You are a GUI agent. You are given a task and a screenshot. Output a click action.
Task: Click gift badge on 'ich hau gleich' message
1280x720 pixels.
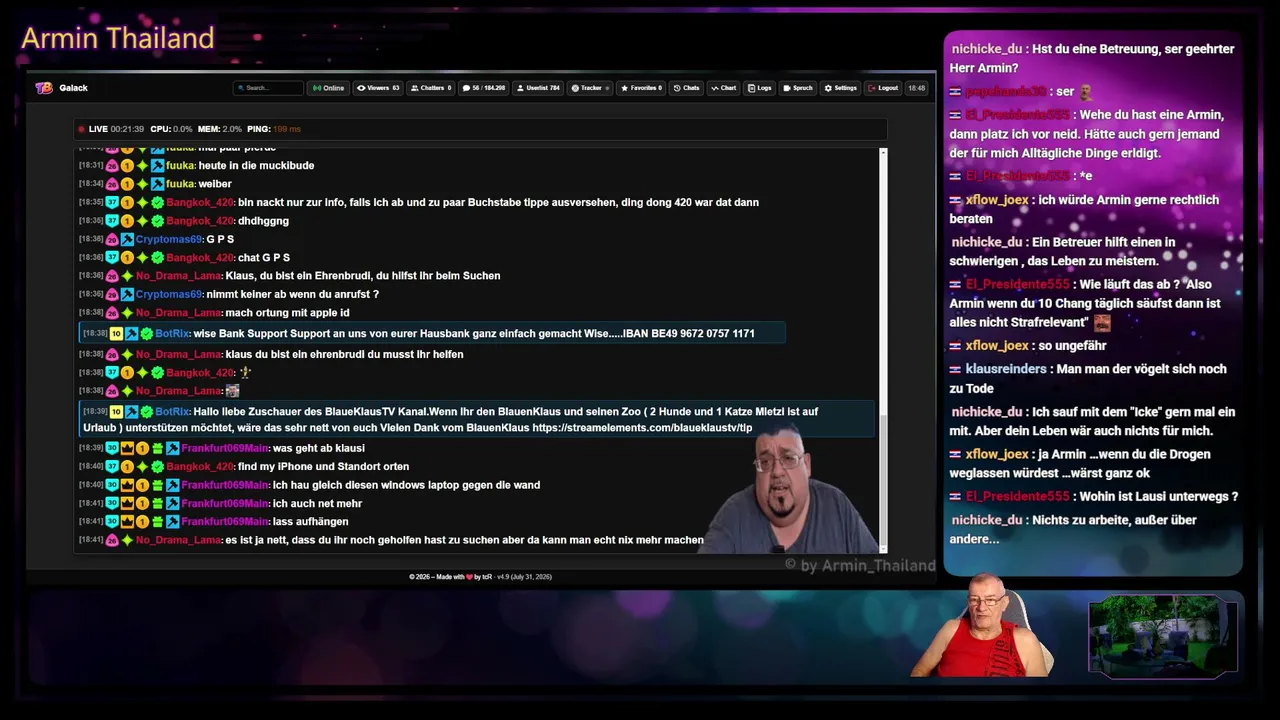coord(158,485)
